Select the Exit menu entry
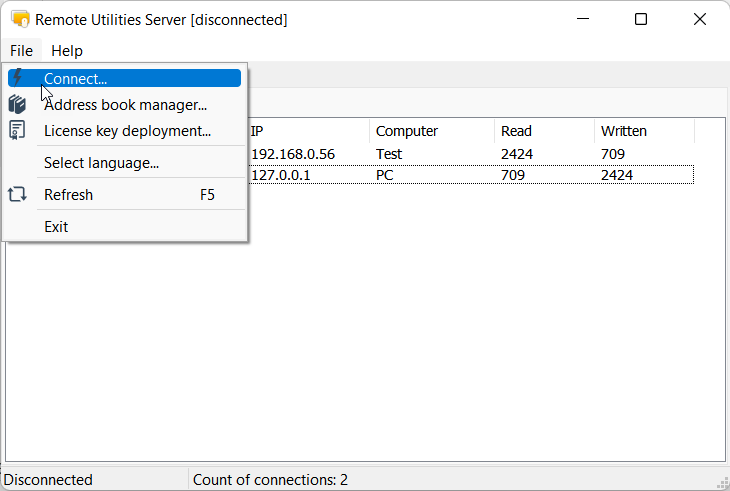This screenshot has width=730, height=491. pos(56,227)
